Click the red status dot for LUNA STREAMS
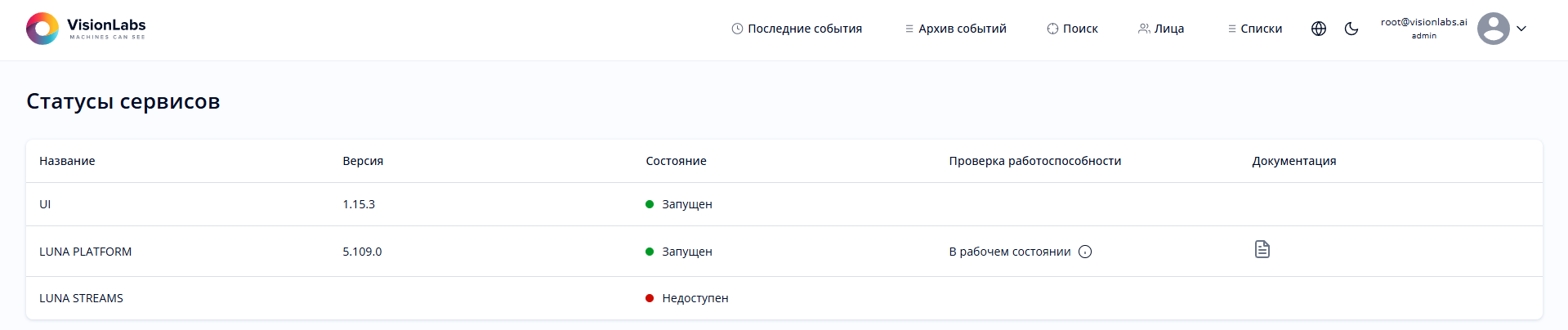 [x=650, y=298]
